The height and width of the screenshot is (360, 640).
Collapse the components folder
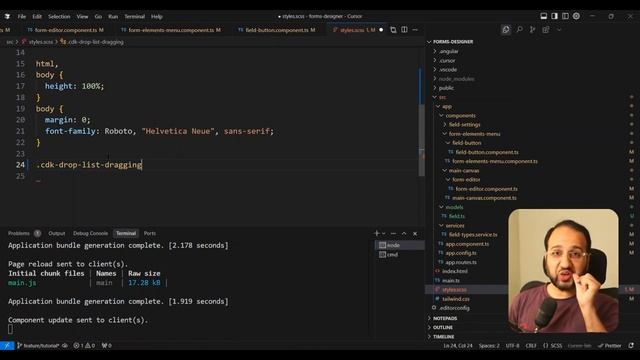(x=460, y=116)
